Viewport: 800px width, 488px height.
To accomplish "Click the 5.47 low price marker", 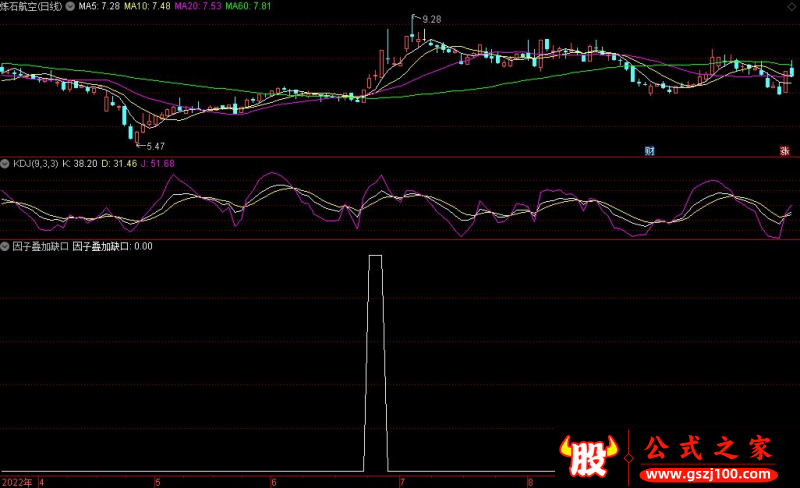I will pyautogui.click(x=148, y=145).
